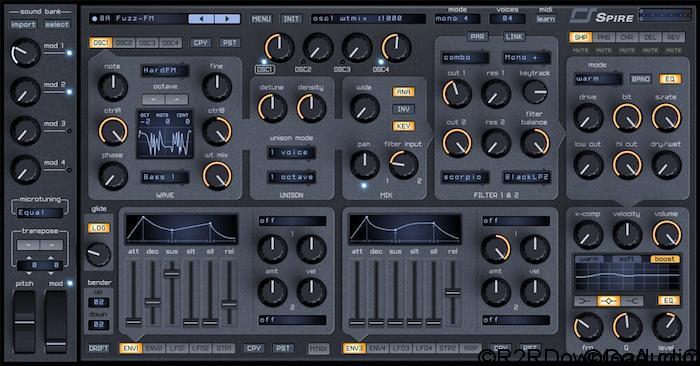Switch to the ENV4 tab
700x366 pixels.
(377, 348)
